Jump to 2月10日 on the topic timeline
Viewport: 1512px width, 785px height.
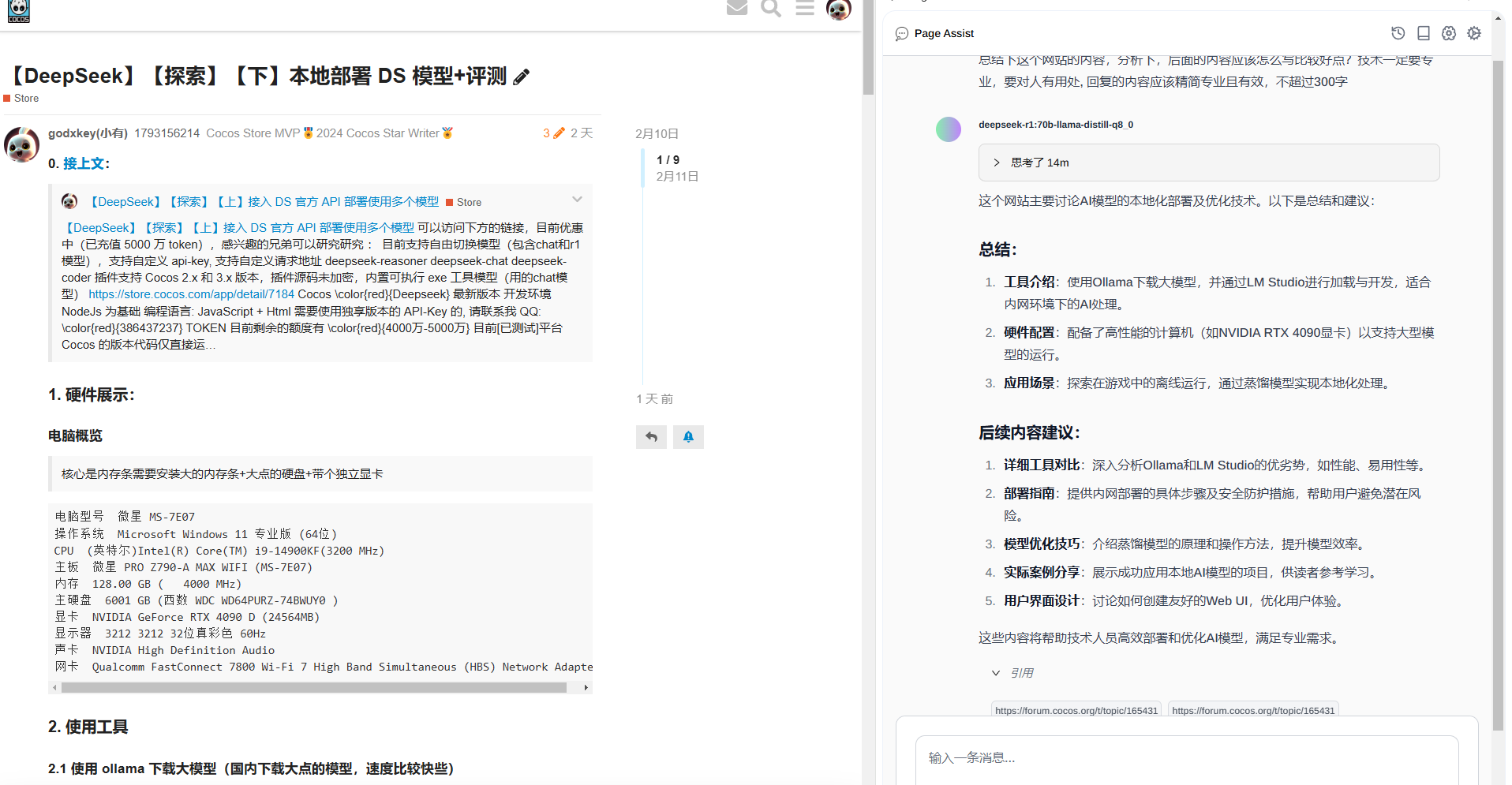(x=657, y=134)
